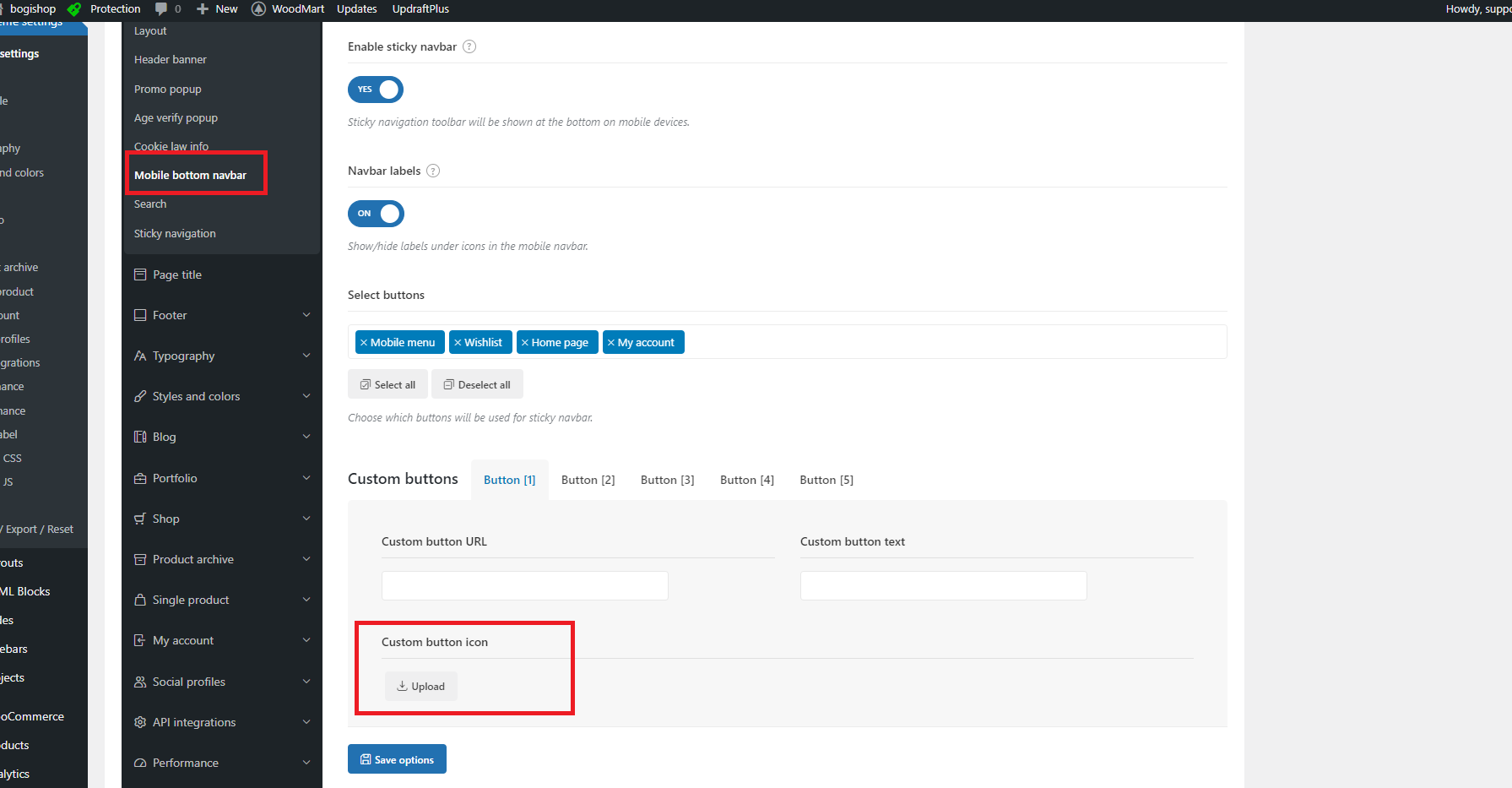
Task: Expand the Single product chevron
Action: 306,600
